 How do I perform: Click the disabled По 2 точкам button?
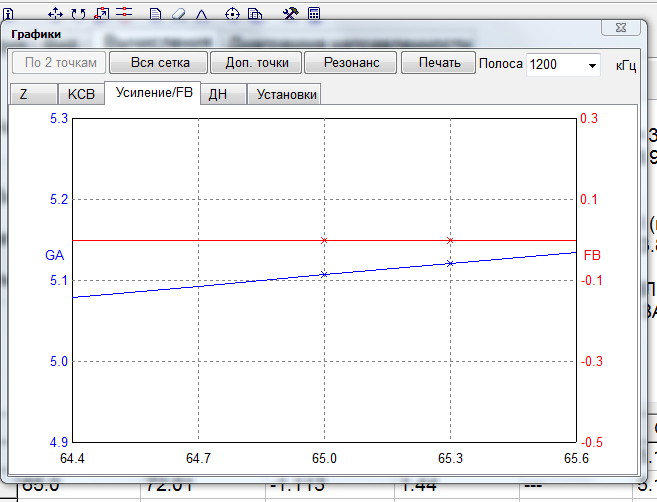click(59, 62)
